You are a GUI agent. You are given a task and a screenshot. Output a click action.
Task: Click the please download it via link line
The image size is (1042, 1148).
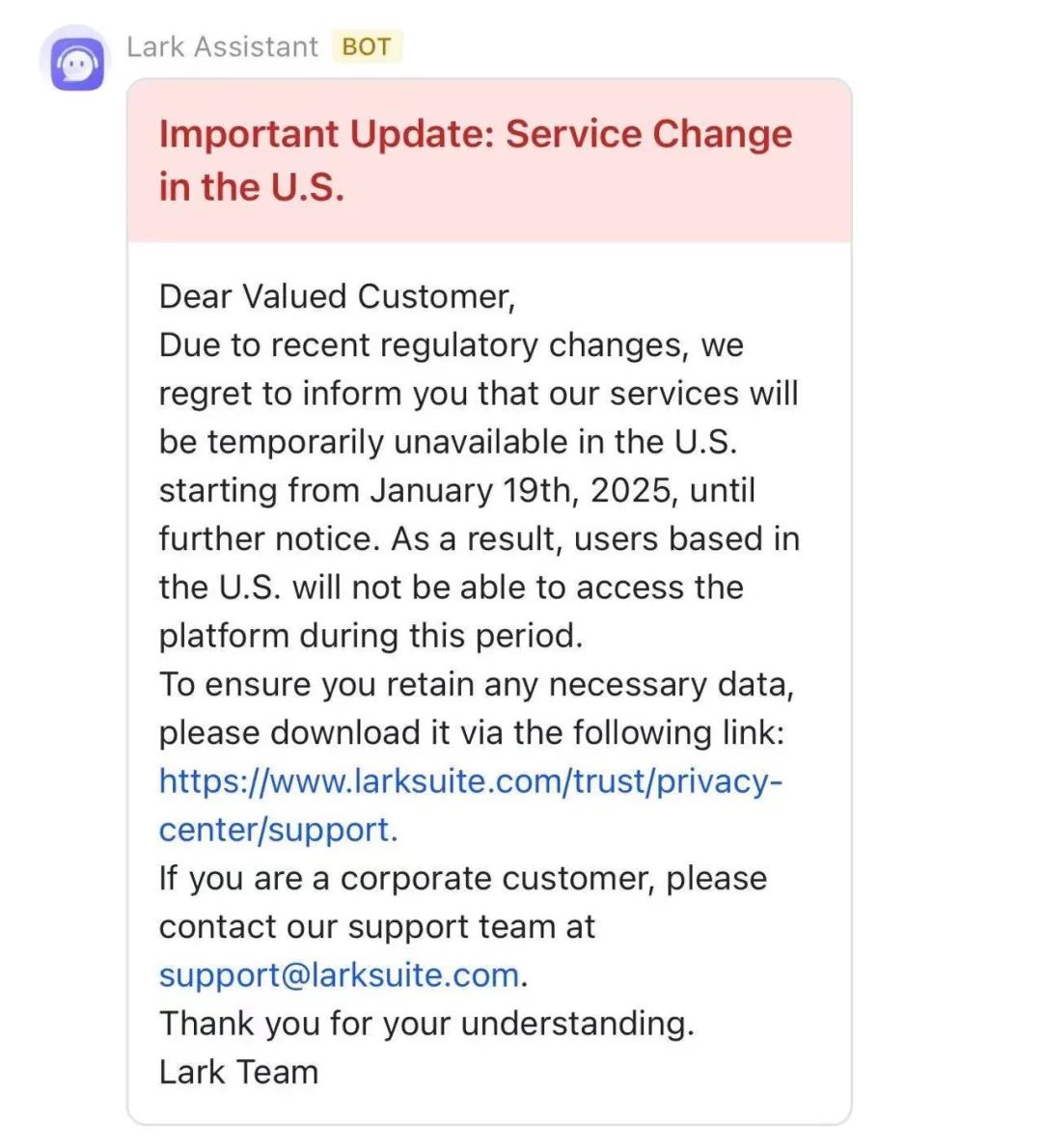472,733
